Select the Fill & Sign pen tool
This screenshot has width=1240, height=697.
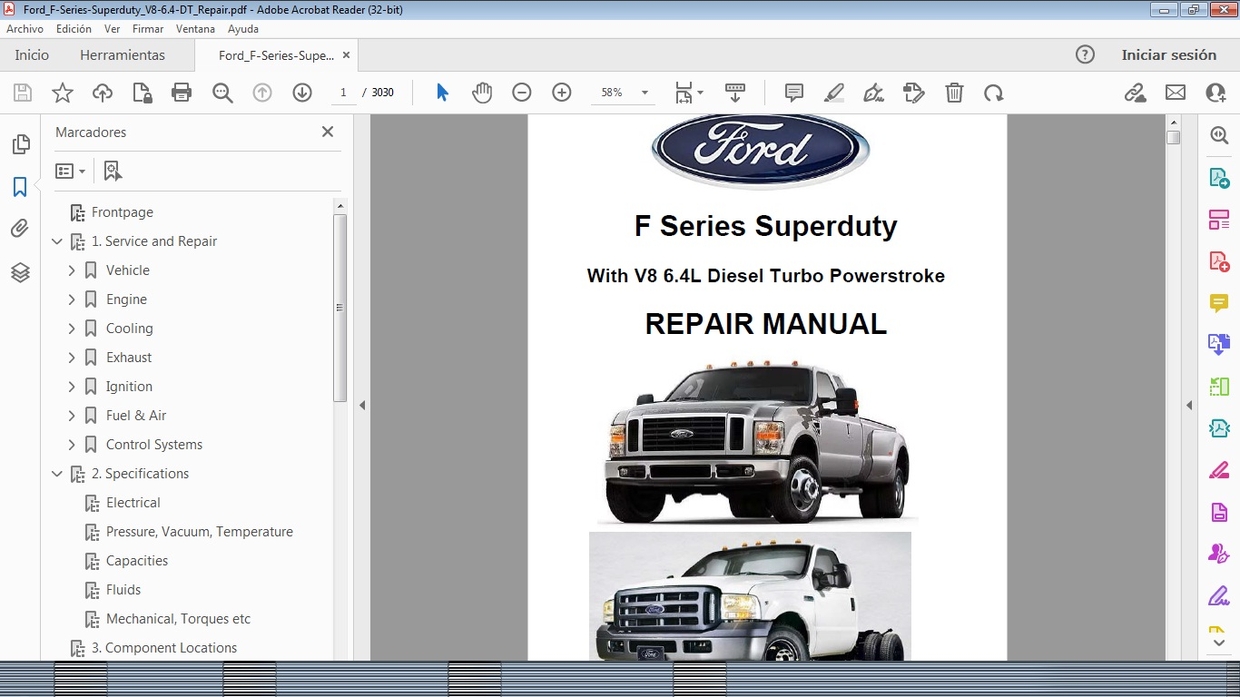(873, 92)
